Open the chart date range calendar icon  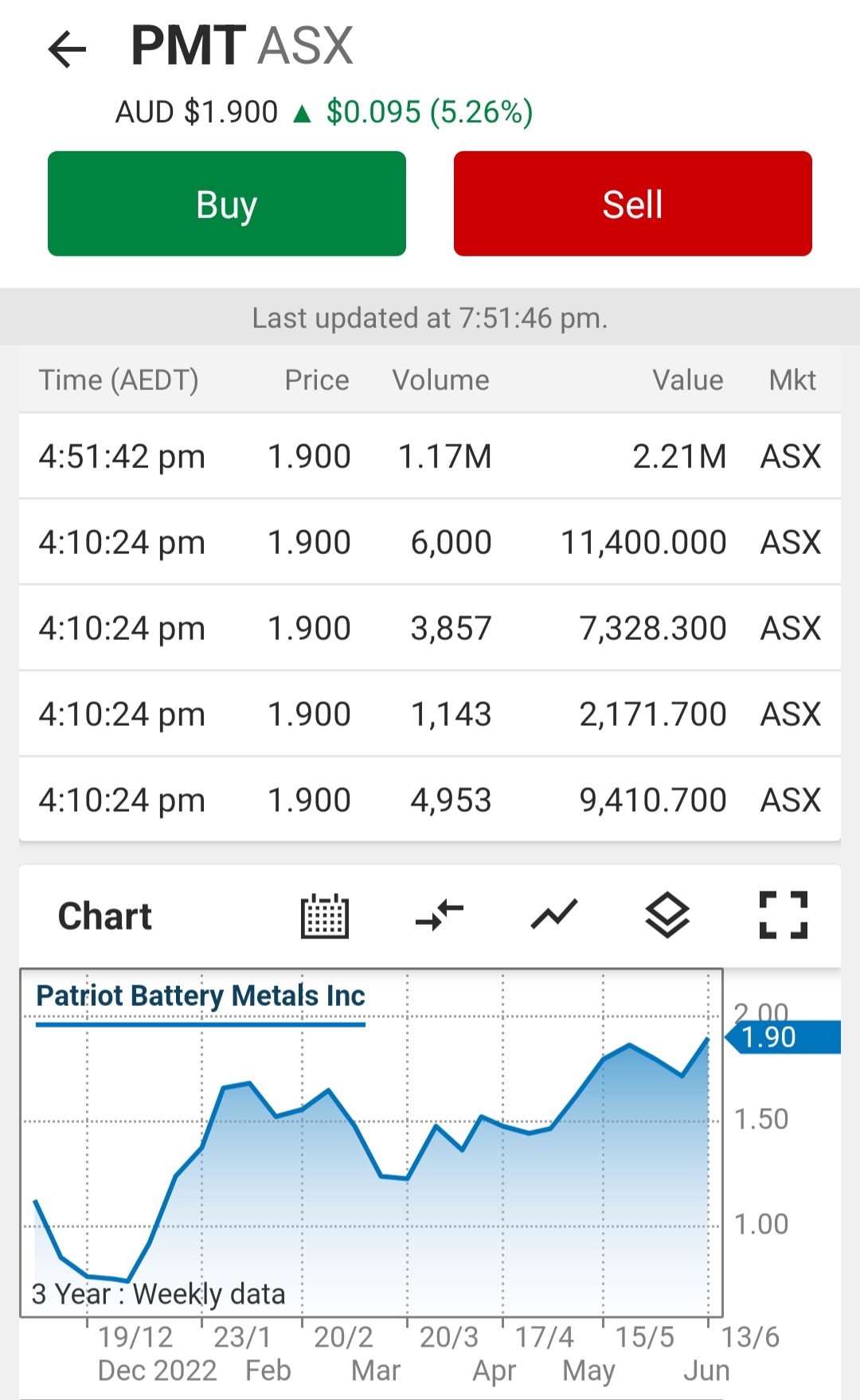[325, 916]
